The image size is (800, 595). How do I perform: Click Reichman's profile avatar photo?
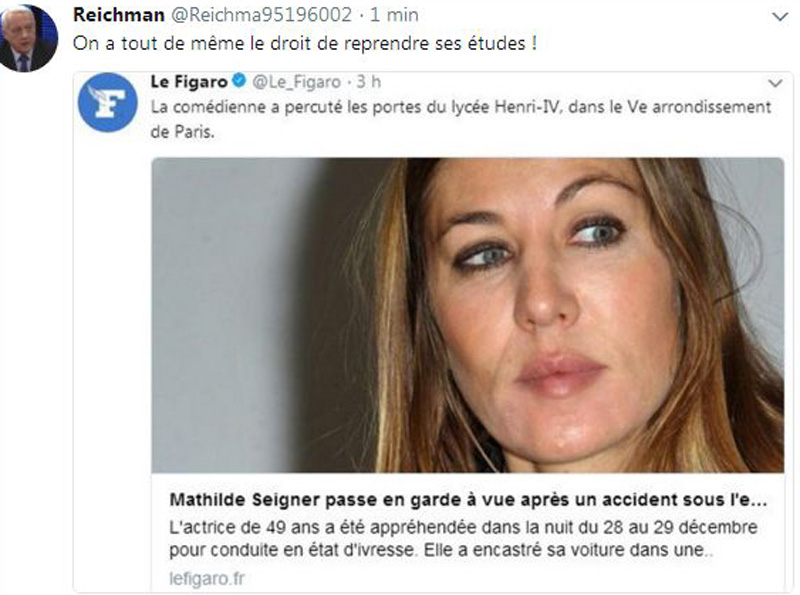(x=28, y=38)
